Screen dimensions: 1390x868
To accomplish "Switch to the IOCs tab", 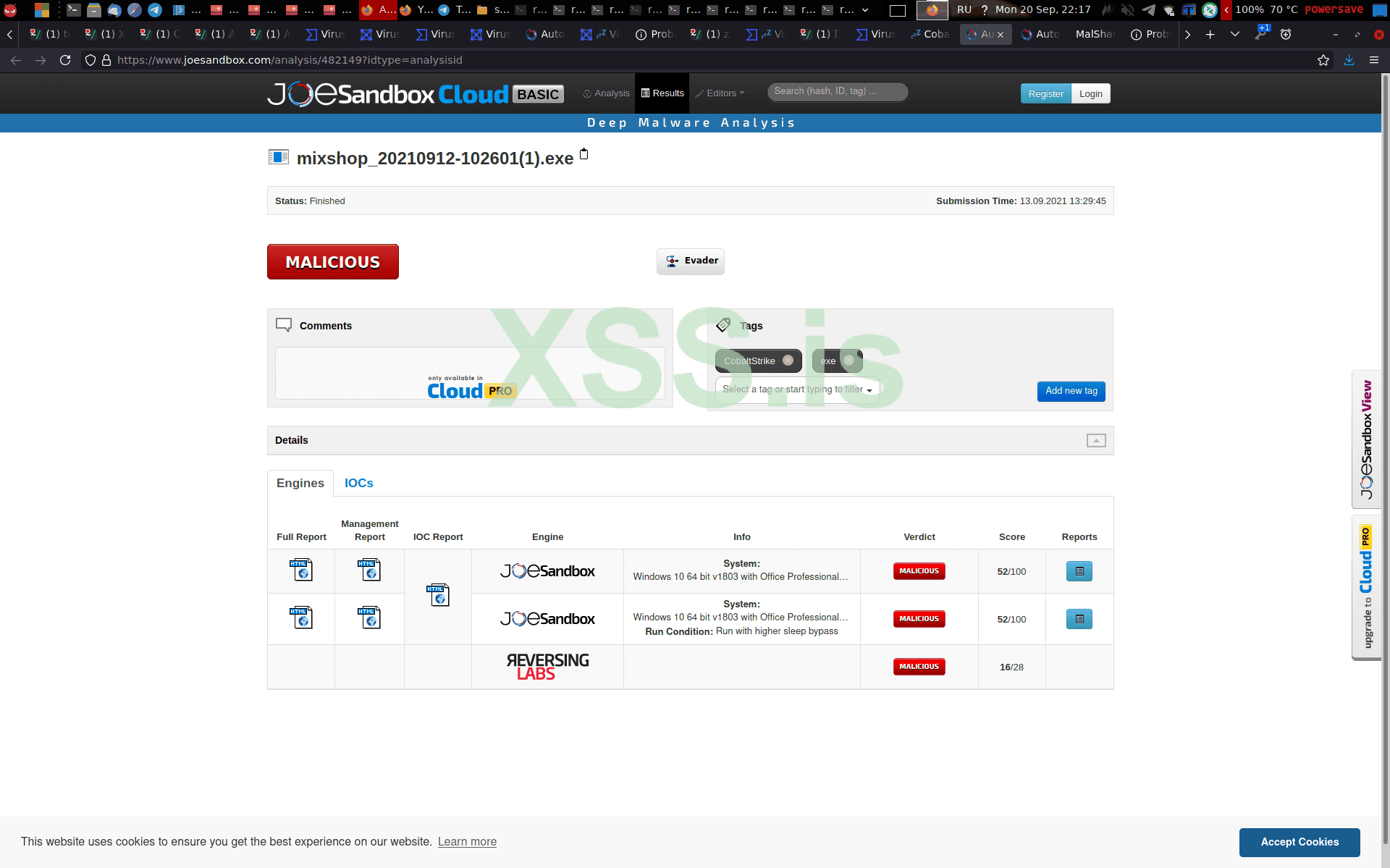I will click(358, 483).
